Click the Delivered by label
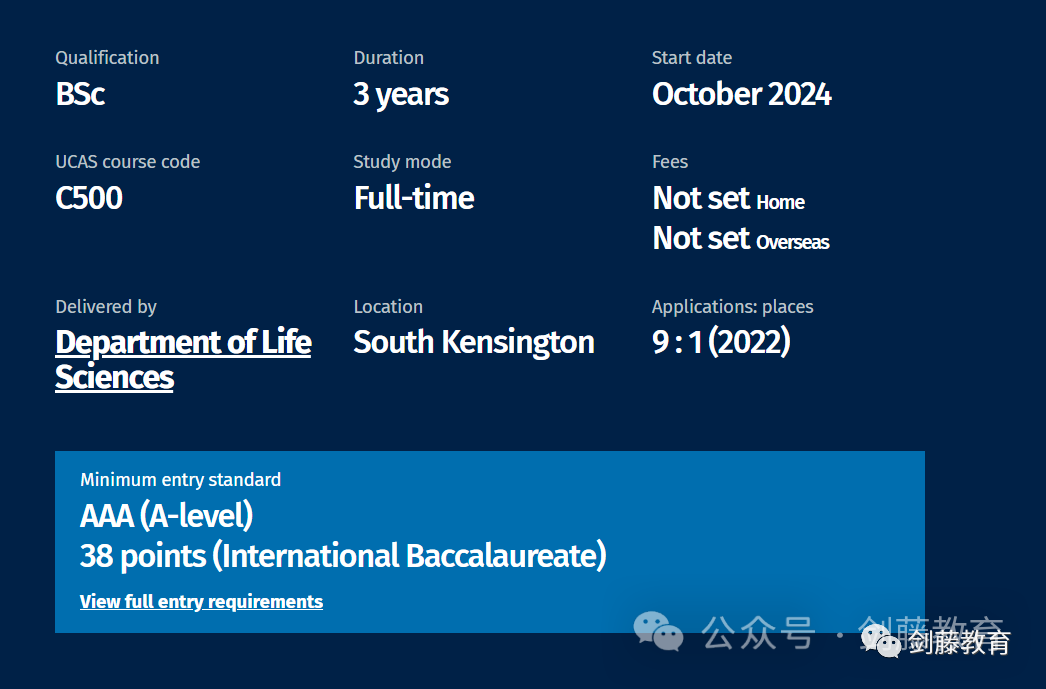The height and width of the screenshot is (689, 1046). (x=106, y=307)
